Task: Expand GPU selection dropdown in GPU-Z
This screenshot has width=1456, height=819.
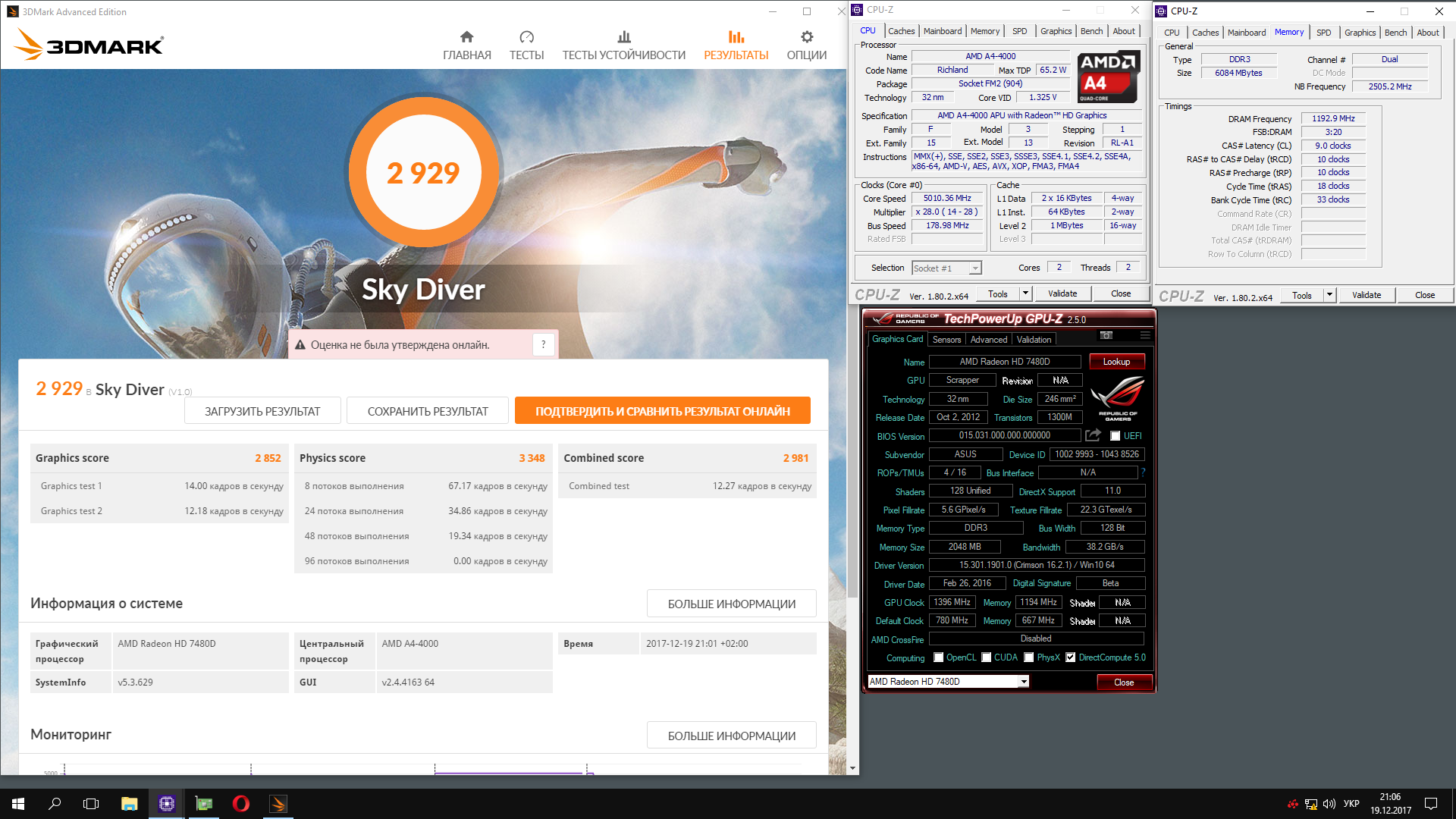Action: [1024, 682]
